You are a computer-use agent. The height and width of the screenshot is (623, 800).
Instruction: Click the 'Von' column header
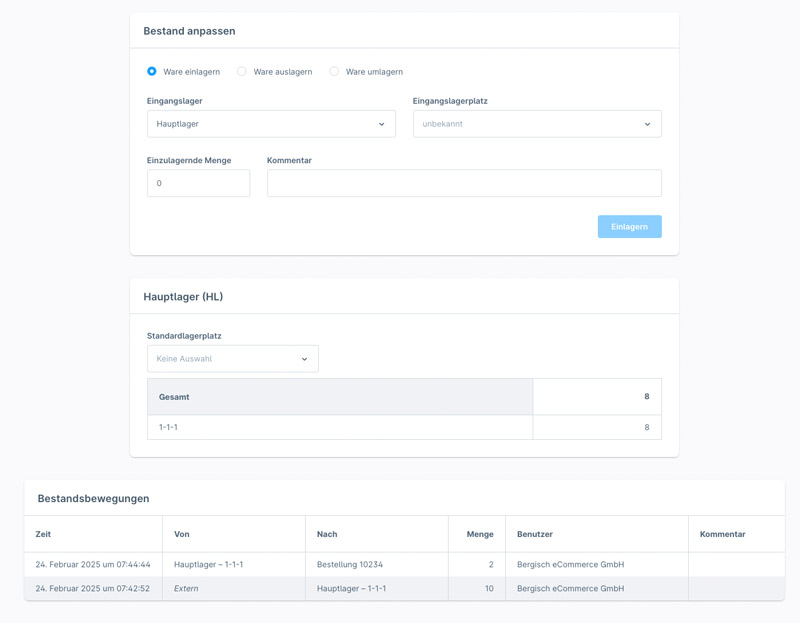(x=181, y=534)
